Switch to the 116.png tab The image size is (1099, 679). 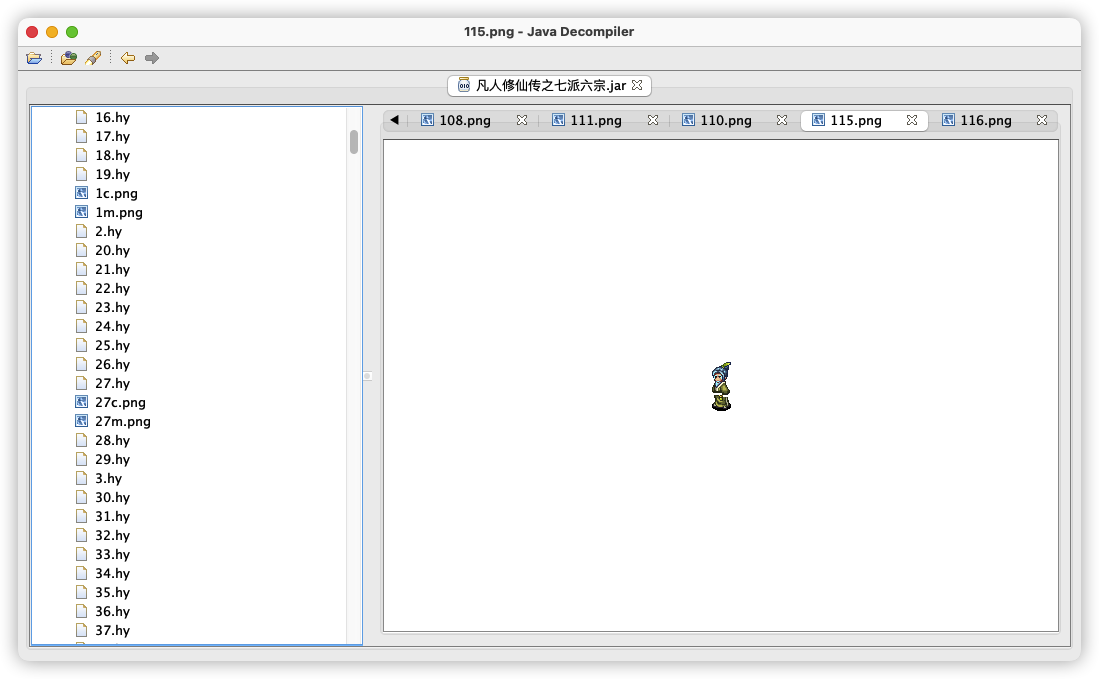point(985,121)
